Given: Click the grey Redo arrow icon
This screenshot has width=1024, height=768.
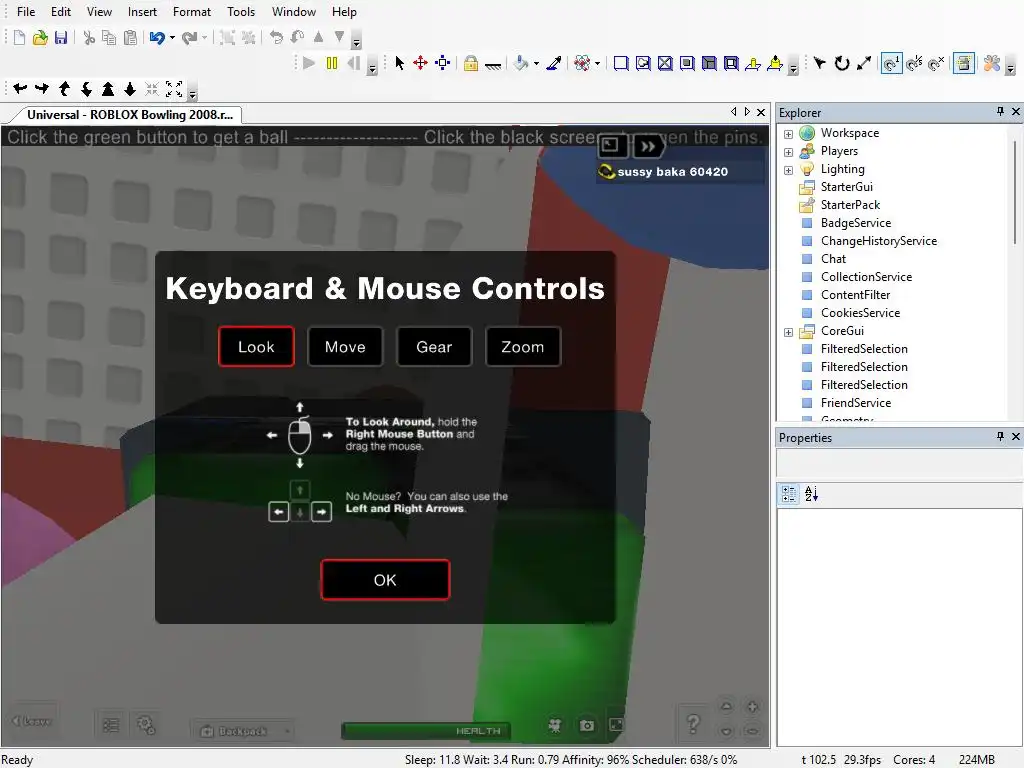Looking at the screenshot, I should coord(189,38).
